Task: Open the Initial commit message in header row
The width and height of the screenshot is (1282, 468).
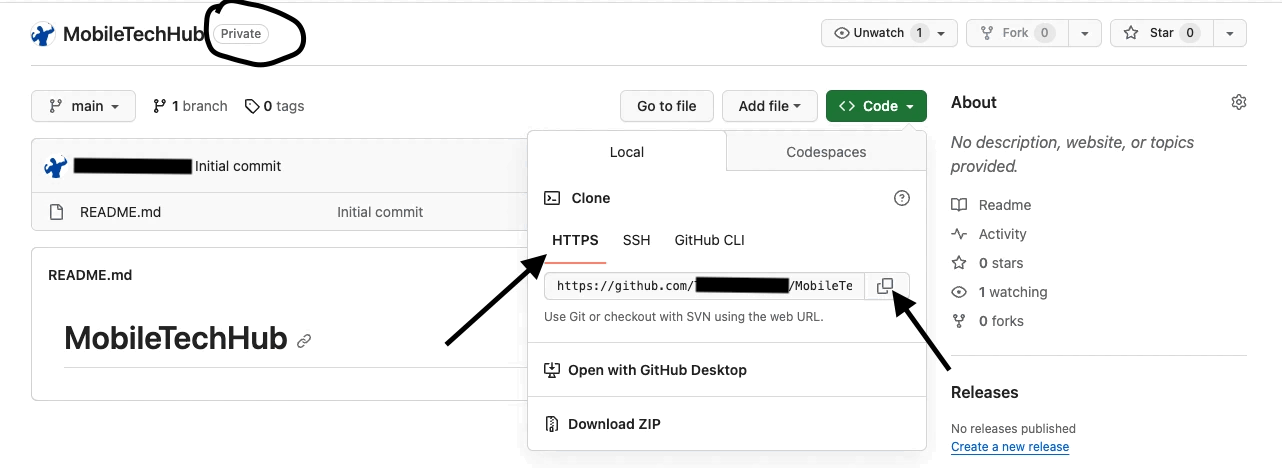Action: pos(238,166)
